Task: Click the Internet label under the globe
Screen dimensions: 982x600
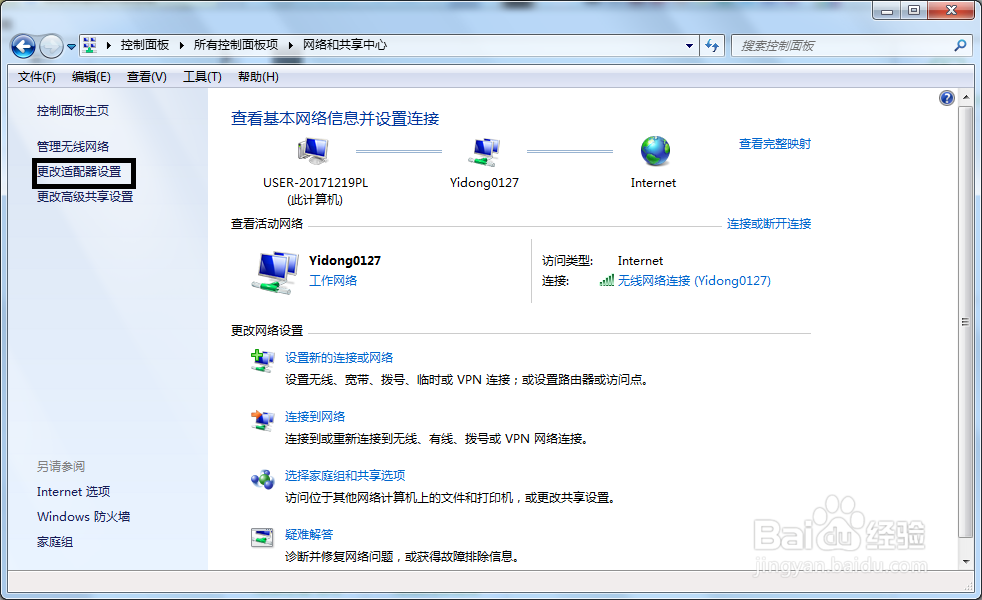Action: [653, 183]
